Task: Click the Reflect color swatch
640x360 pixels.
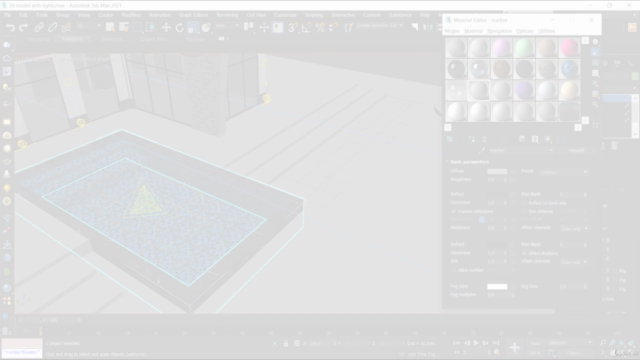Action: [497, 194]
